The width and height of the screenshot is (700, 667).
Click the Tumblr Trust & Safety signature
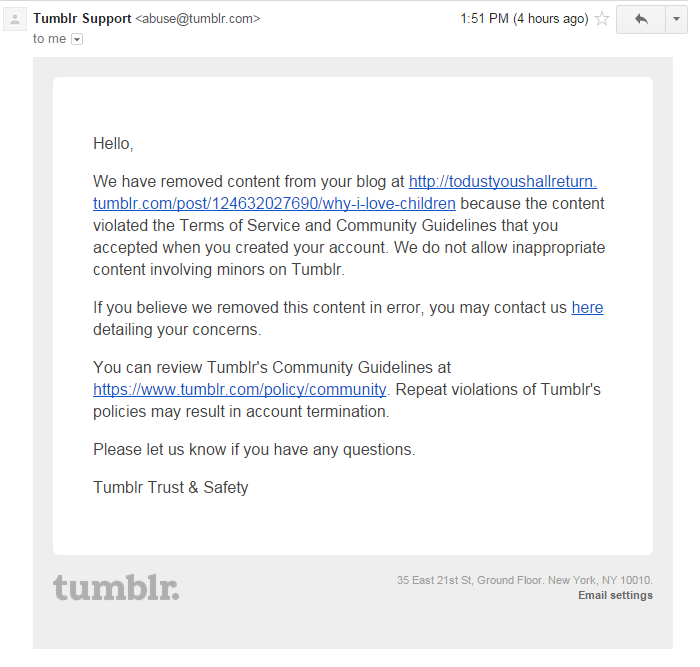pos(171,488)
